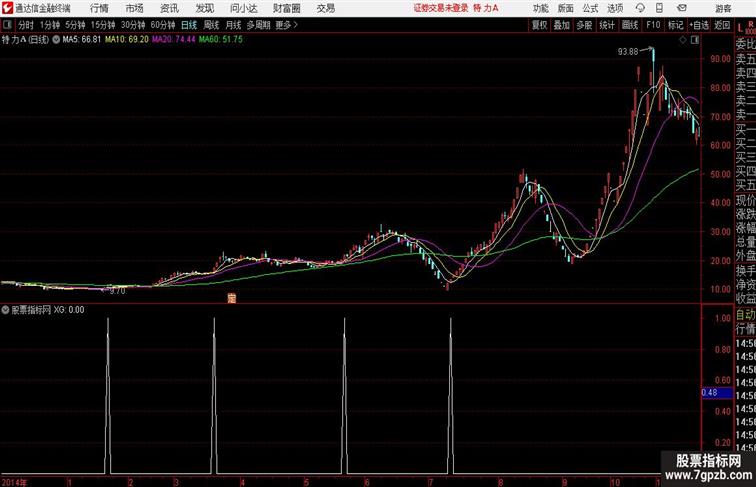Click the 返回 back button
Image resolution: width=756 pixels, height=487 pixels.
pyautogui.click(x=722, y=25)
